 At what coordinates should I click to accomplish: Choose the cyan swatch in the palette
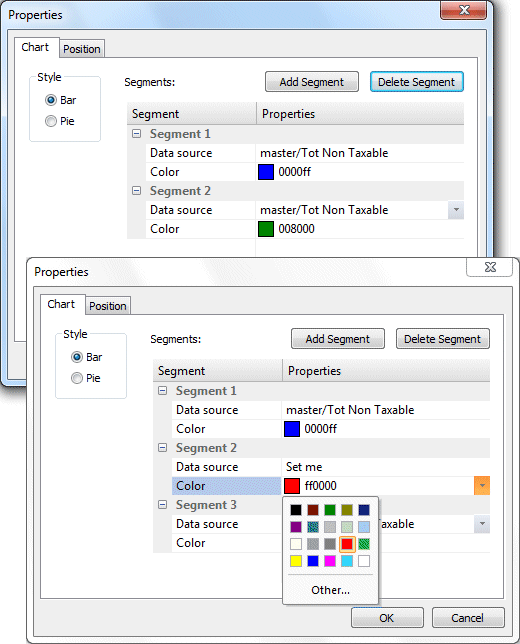click(347, 561)
